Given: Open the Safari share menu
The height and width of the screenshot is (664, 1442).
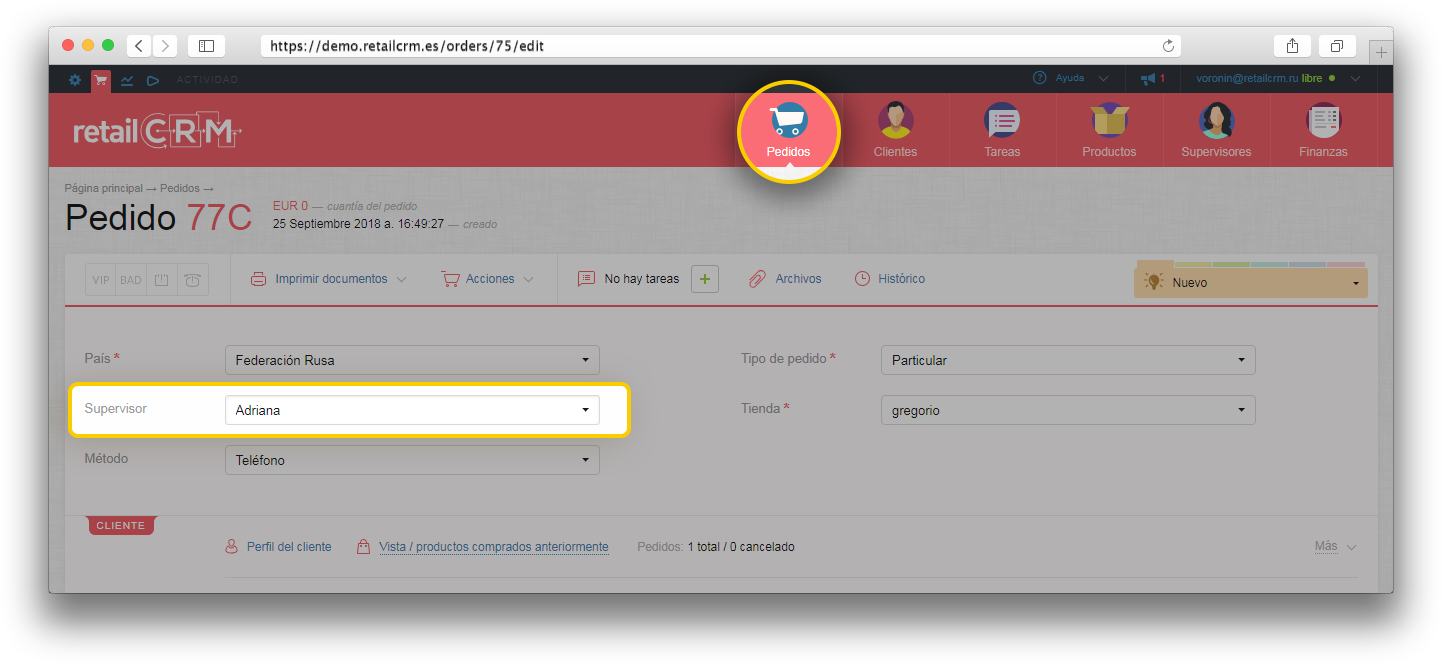Looking at the screenshot, I should pos(1292,46).
